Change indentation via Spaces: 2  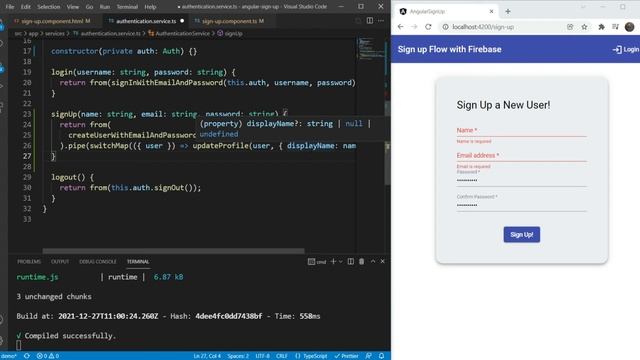238,356
